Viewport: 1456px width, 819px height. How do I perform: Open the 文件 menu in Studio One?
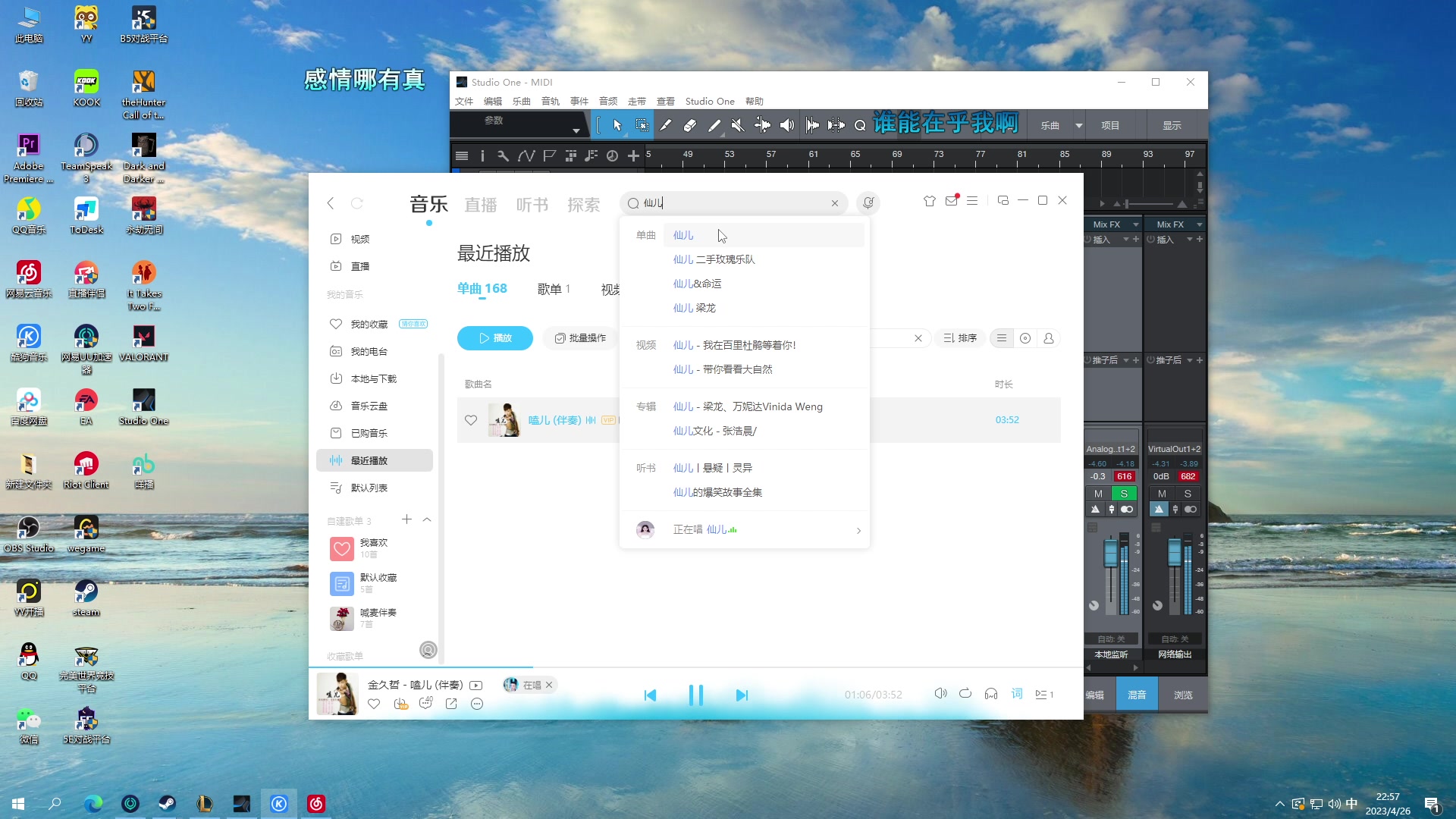[x=464, y=102]
